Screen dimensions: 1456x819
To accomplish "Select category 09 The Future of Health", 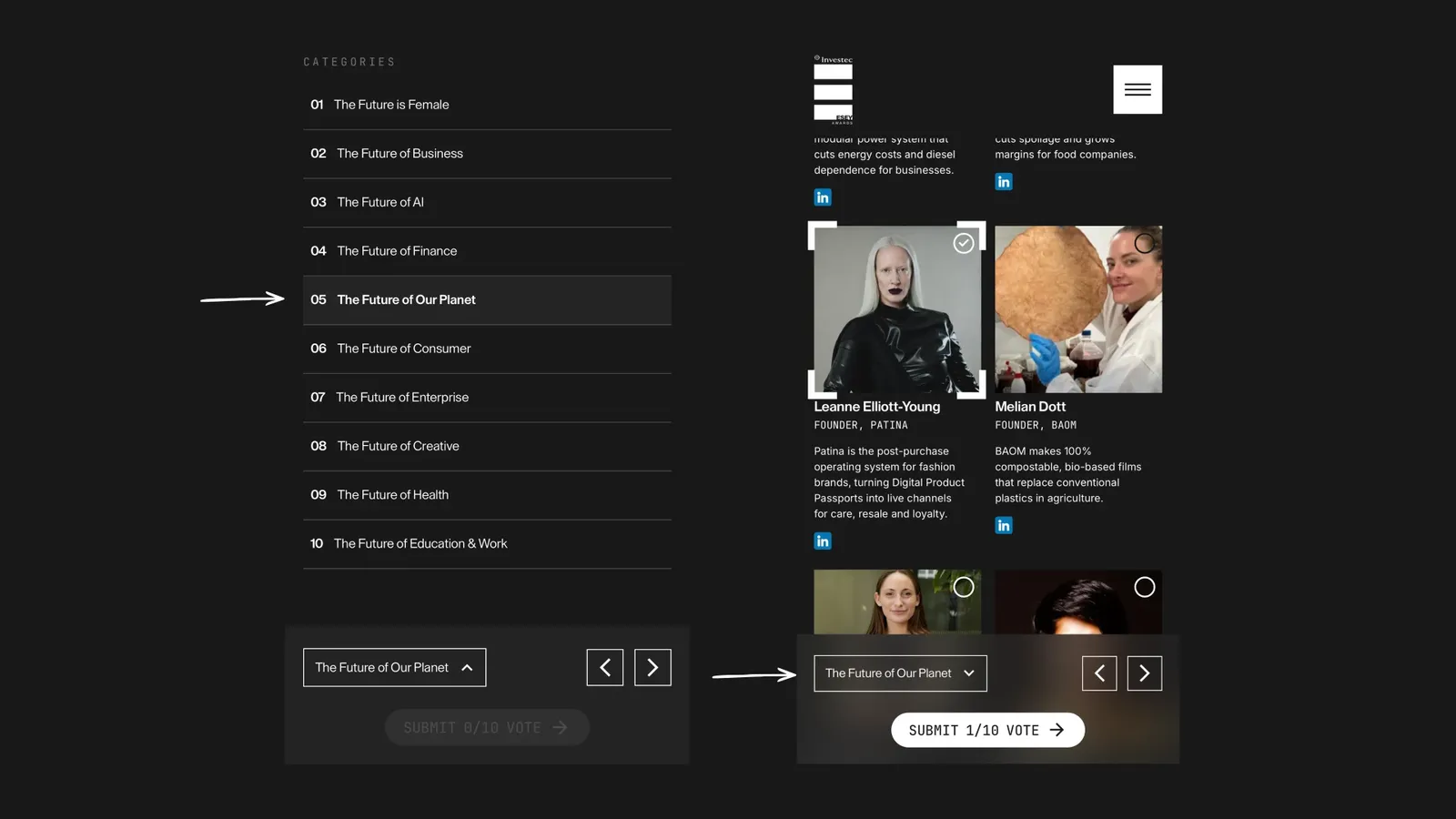I will tap(487, 495).
